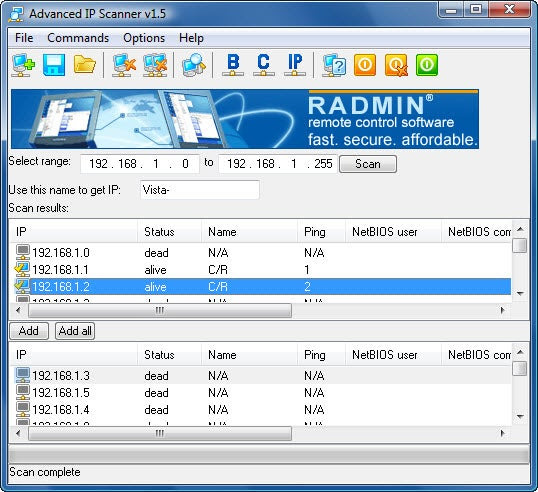Click the Add button
Image resolution: width=538 pixels, height=492 pixels.
pos(29,331)
